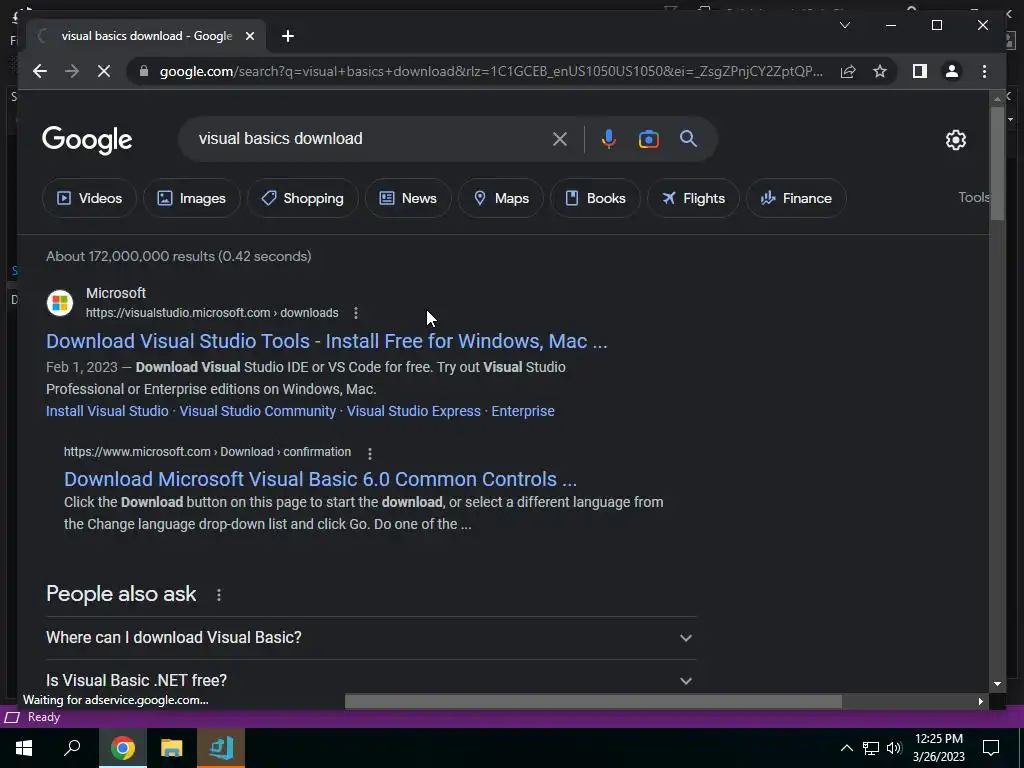
Task: Filter results by Shopping
Action: (x=302, y=198)
